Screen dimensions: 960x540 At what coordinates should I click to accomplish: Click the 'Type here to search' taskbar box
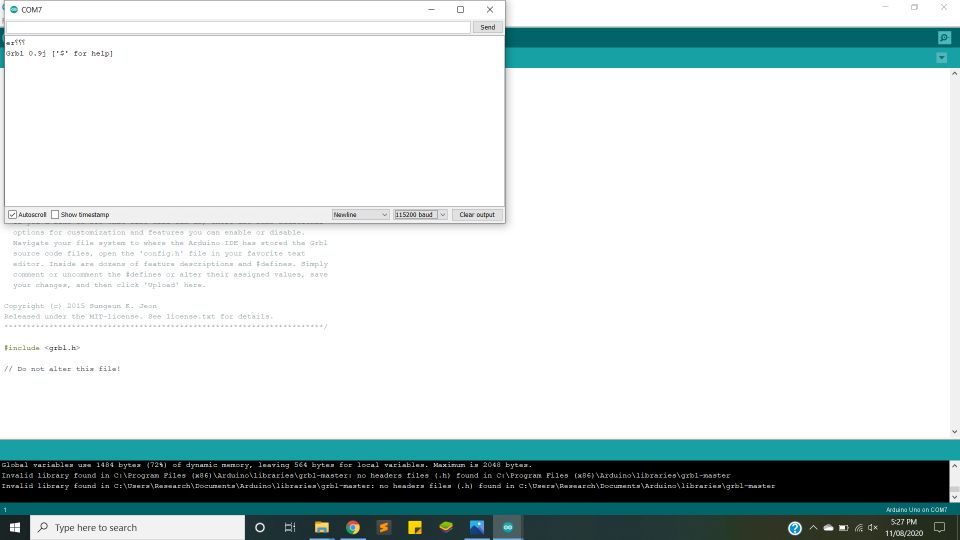137,527
